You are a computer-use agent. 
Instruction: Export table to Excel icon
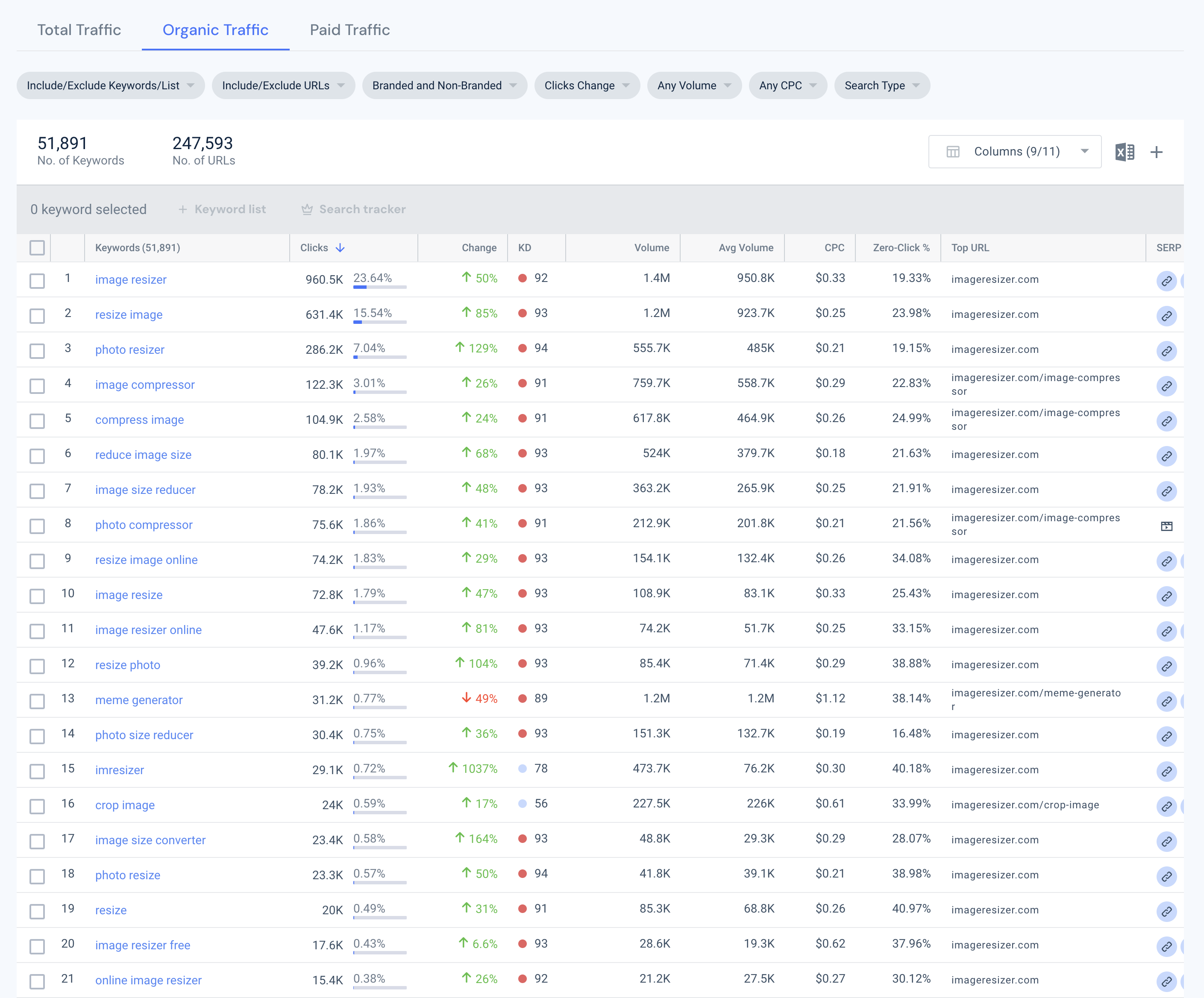tap(1124, 152)
